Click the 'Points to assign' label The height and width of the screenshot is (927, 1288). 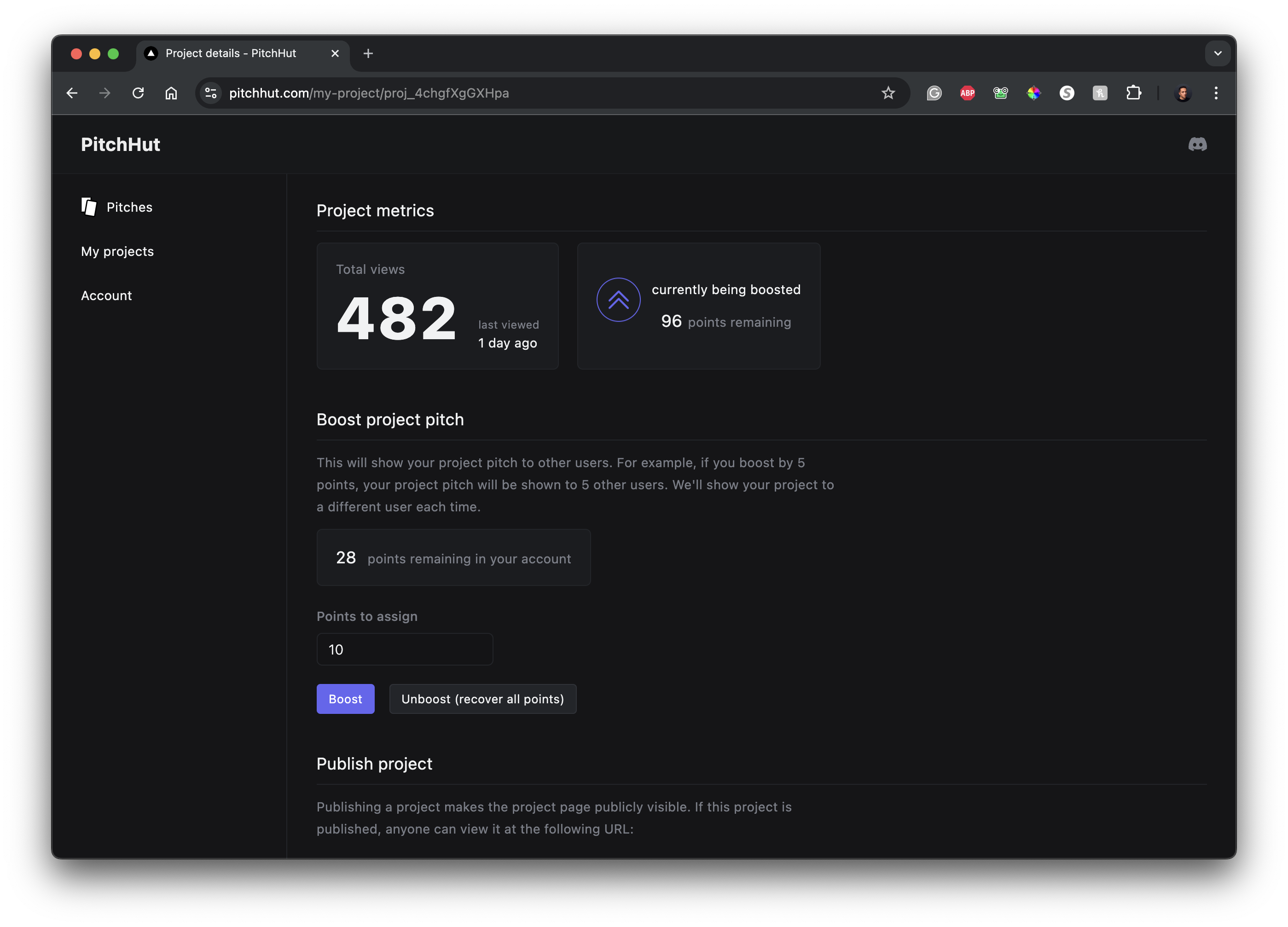coord(367,616)
